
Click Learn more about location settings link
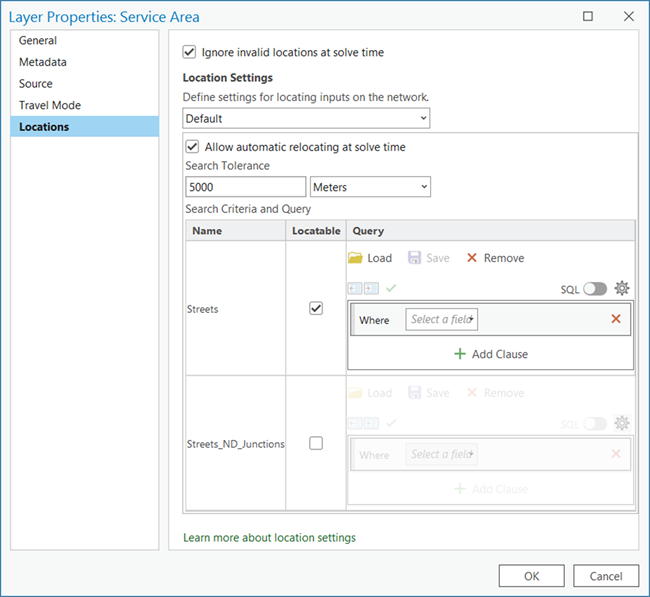(269, 538)
